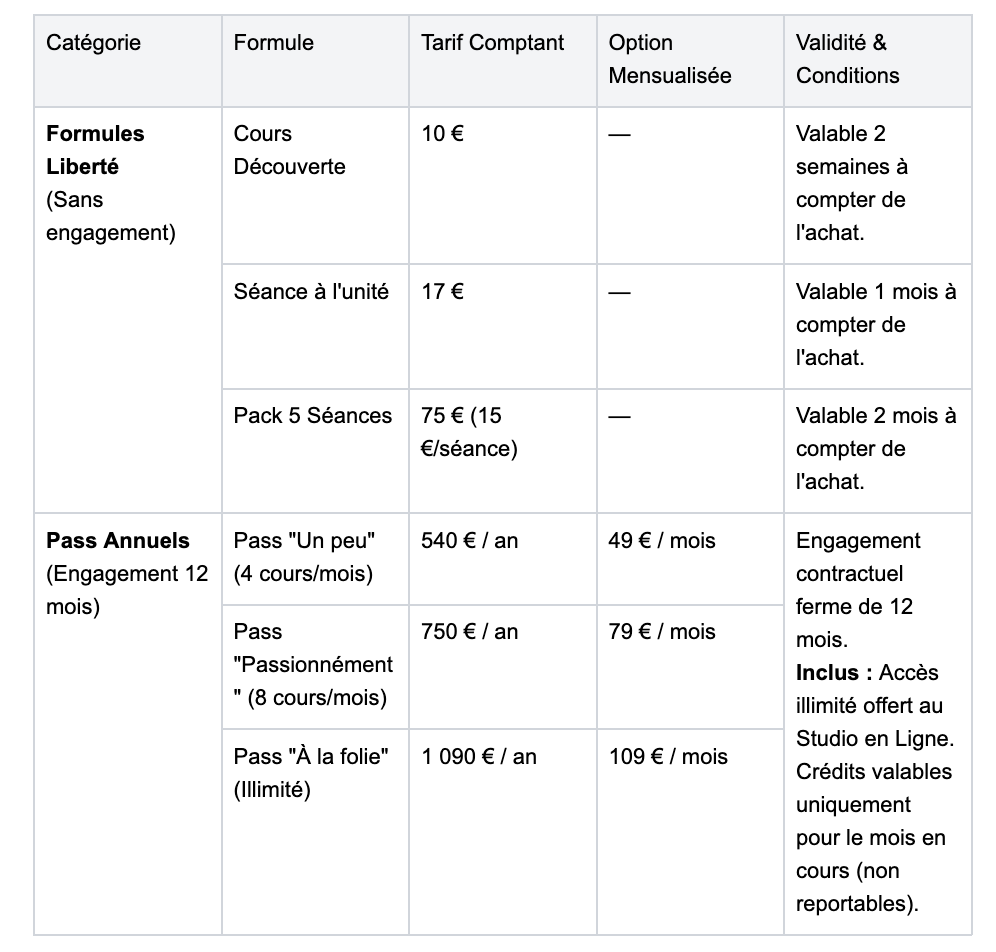
Task: Click the Séance à l'unité cell
Action: click(x=315, y=326)
